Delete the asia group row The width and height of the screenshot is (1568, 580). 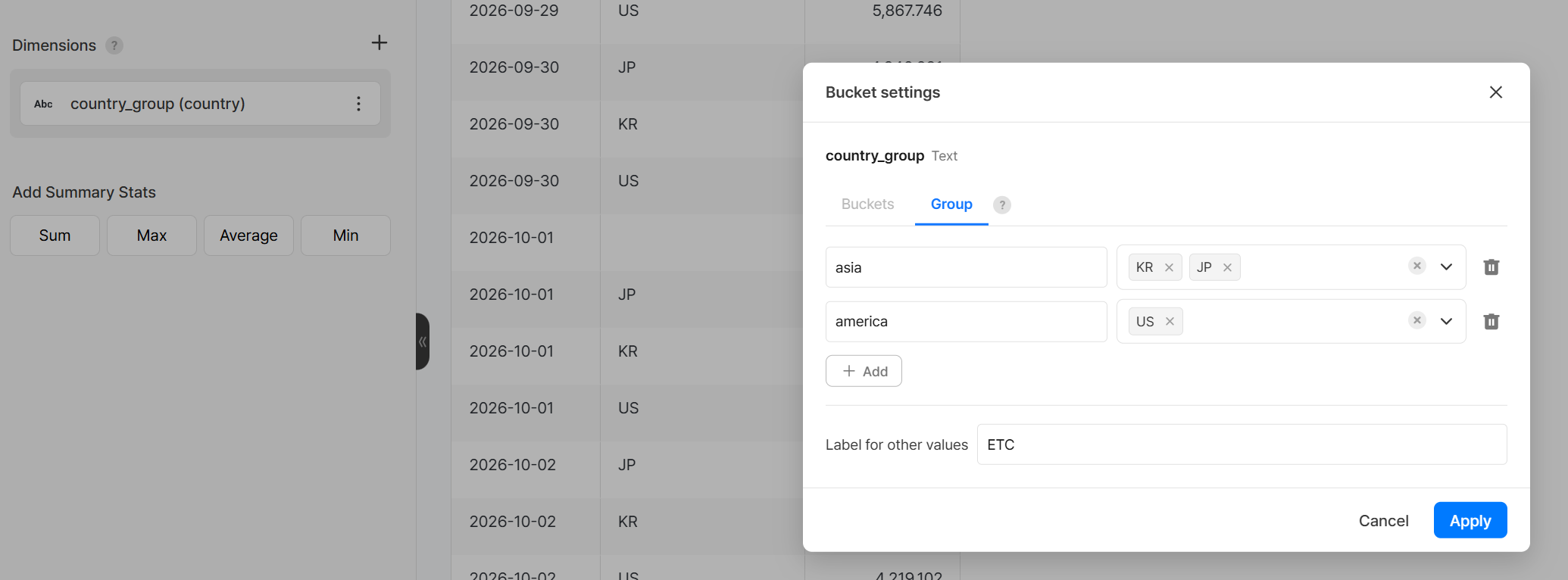1491,267
